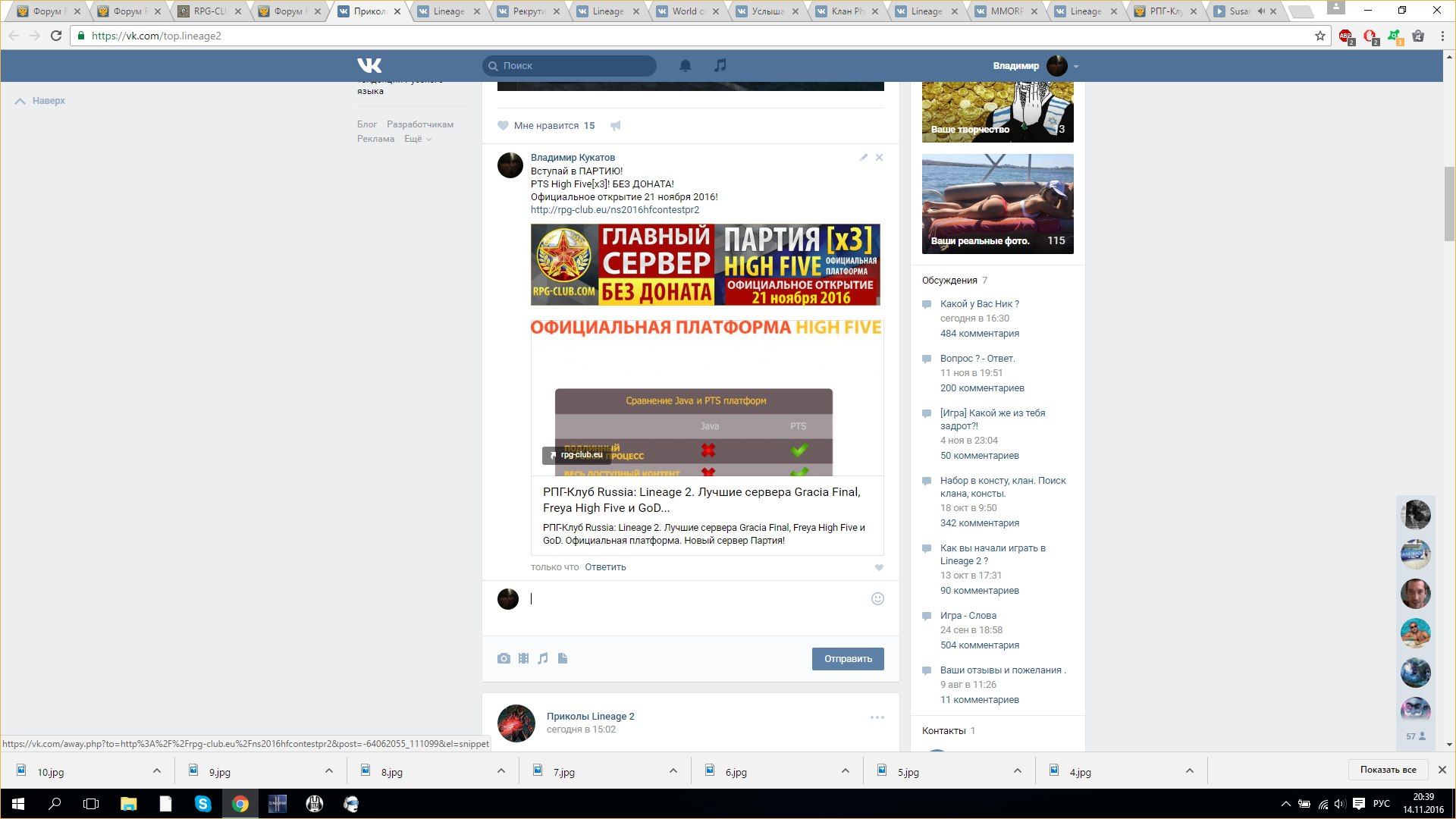The image size is (1456, 819).
Task: Attach photo using camera icon
Action: 504,658
